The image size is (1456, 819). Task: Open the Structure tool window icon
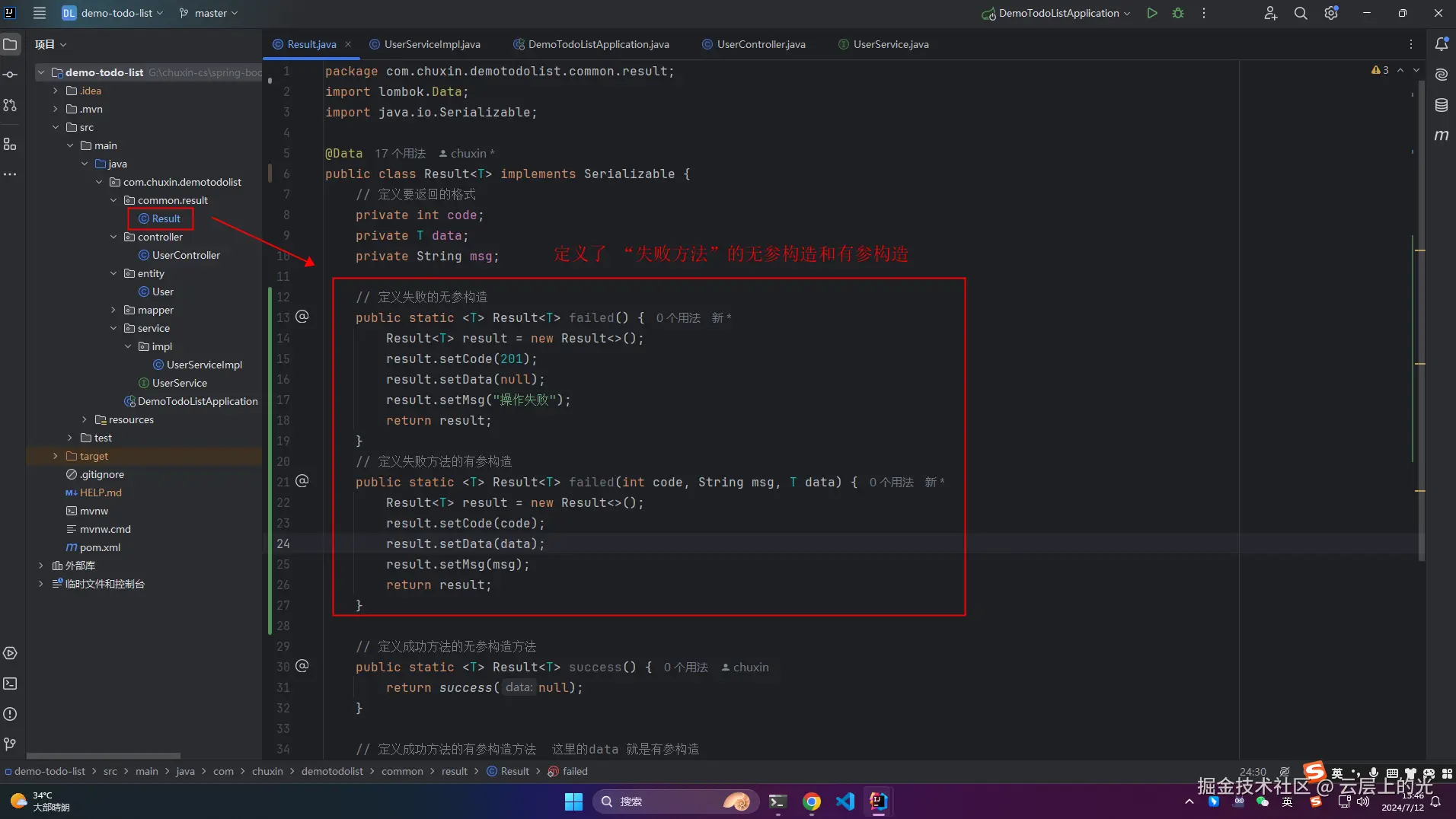tap(10, 144)
